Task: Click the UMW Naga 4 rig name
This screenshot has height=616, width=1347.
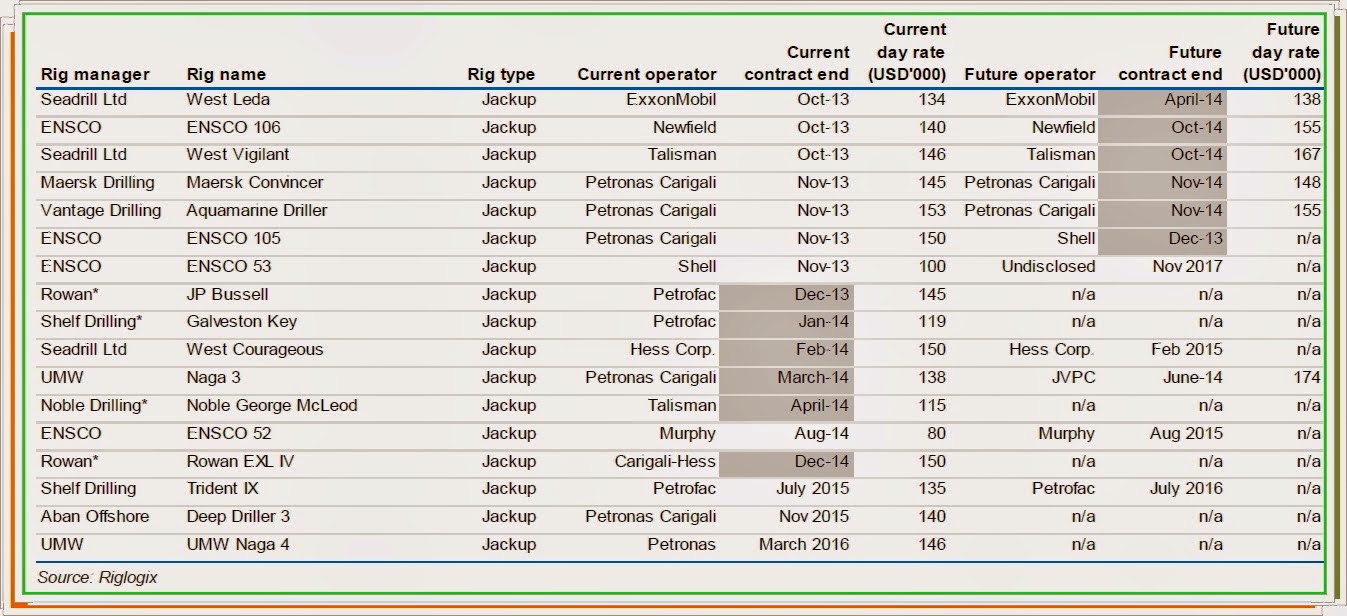Action: (x=239, y=545)
